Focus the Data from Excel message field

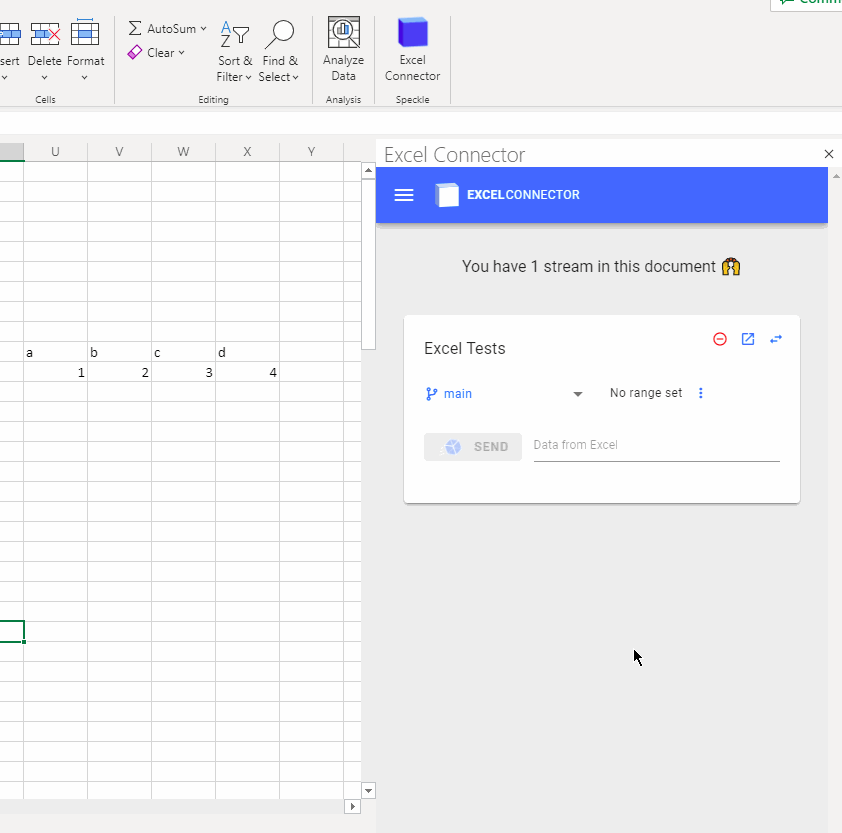pyautogui.click(x=656, y=446)
